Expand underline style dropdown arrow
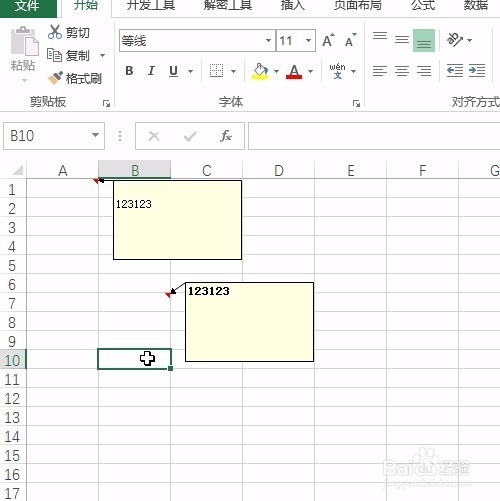This screenshot has height=501, width=500. (190, 71)
